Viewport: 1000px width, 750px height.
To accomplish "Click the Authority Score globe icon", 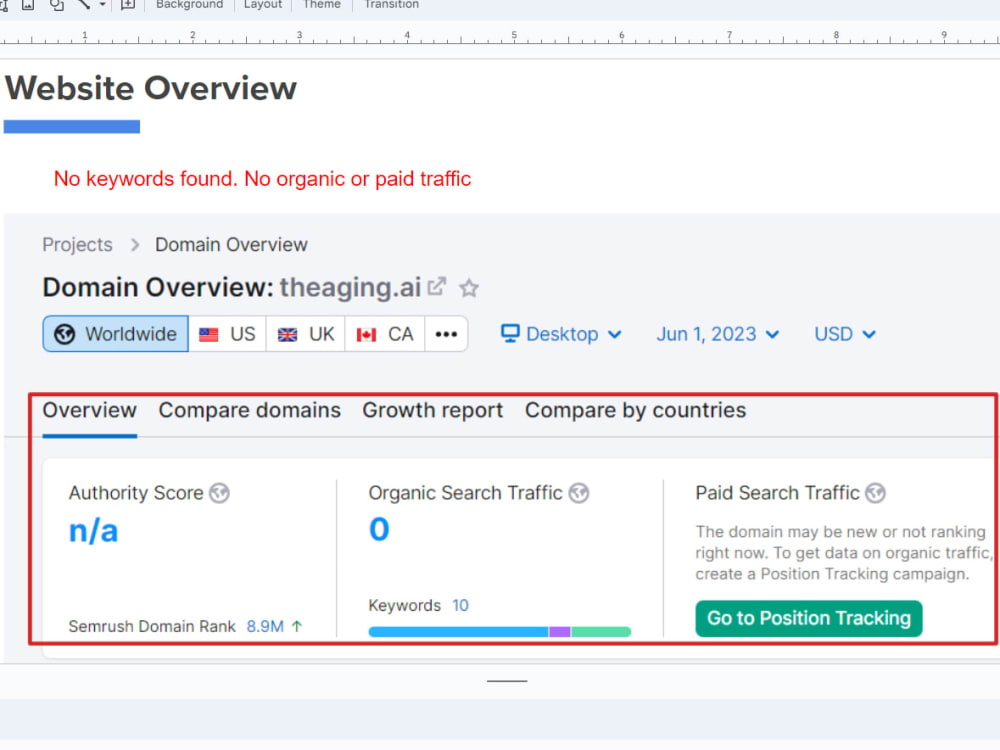I will pos(219,493).
